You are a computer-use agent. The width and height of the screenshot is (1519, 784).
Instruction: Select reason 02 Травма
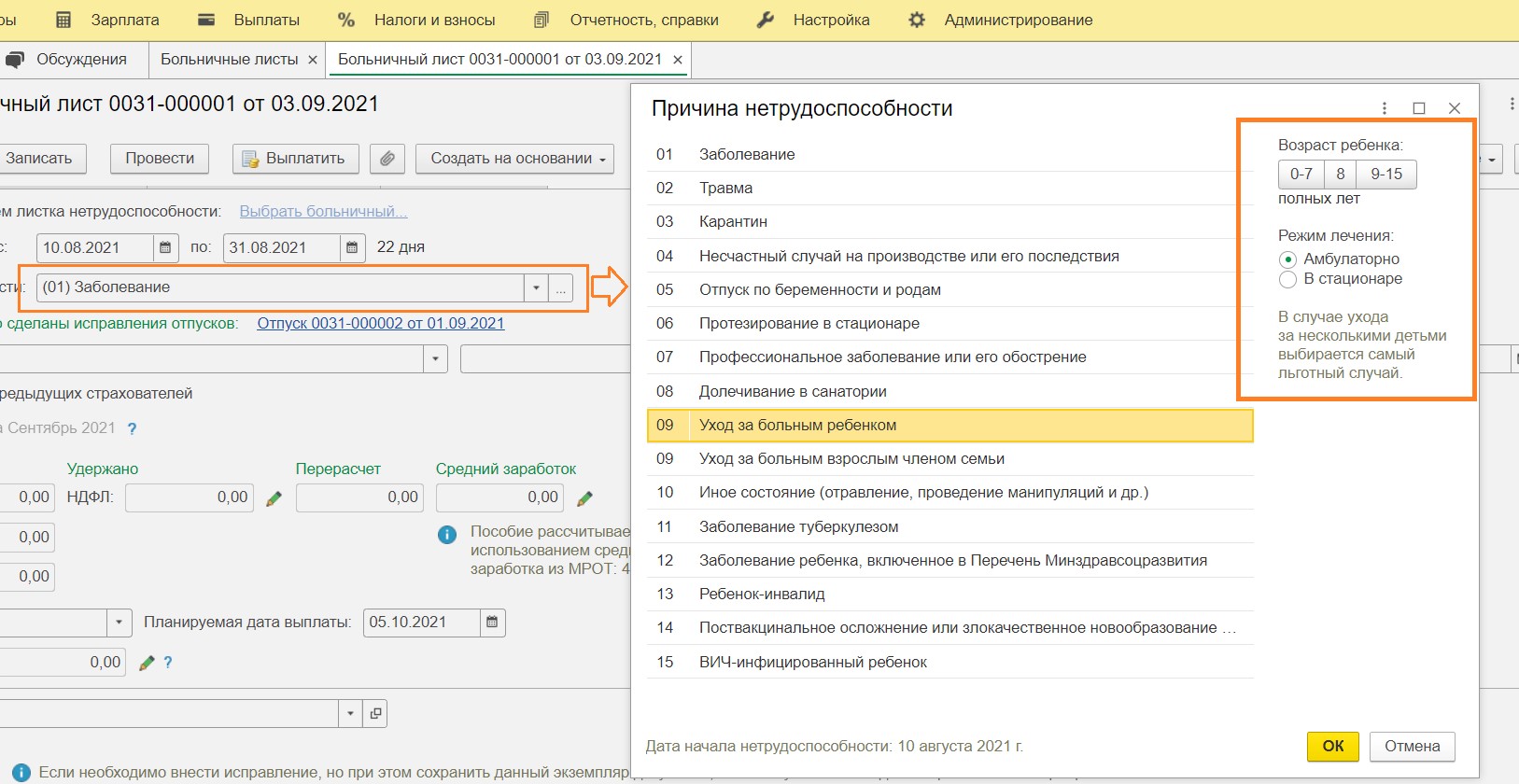point(949,189)
